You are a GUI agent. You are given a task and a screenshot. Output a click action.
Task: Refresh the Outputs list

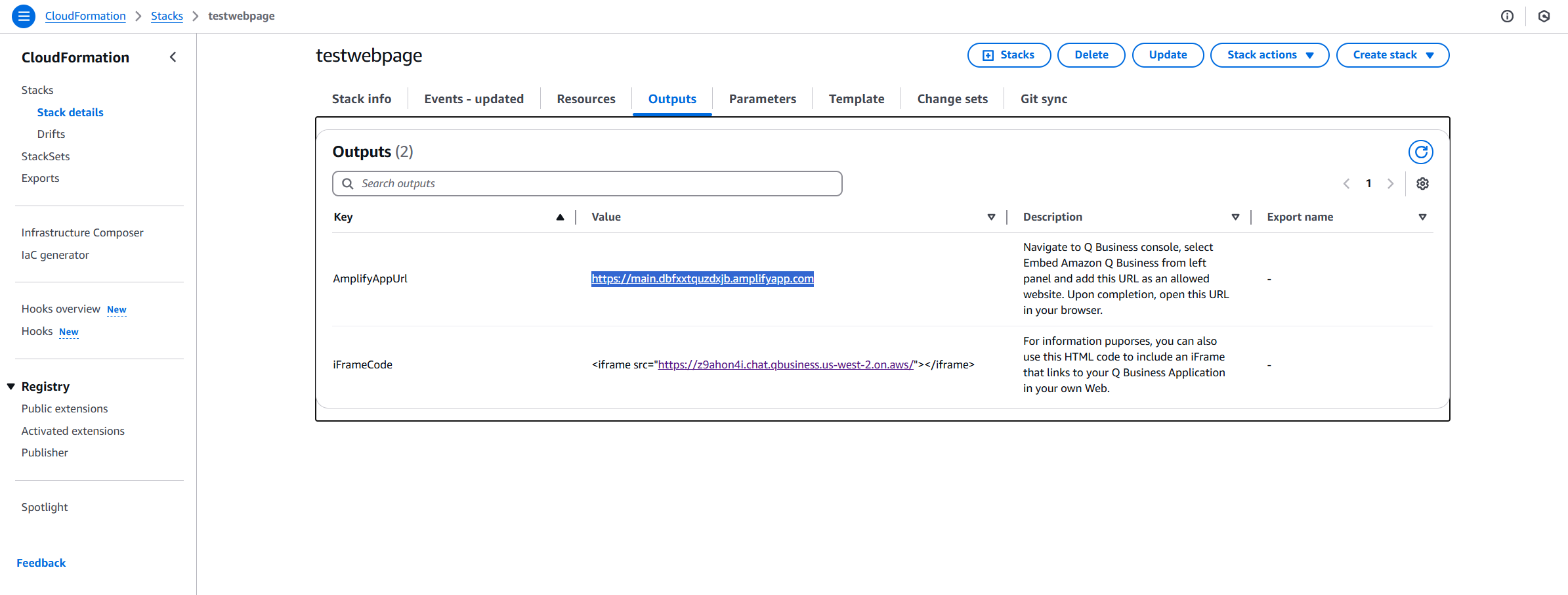pyautogui.click(x=1420, y=152)
